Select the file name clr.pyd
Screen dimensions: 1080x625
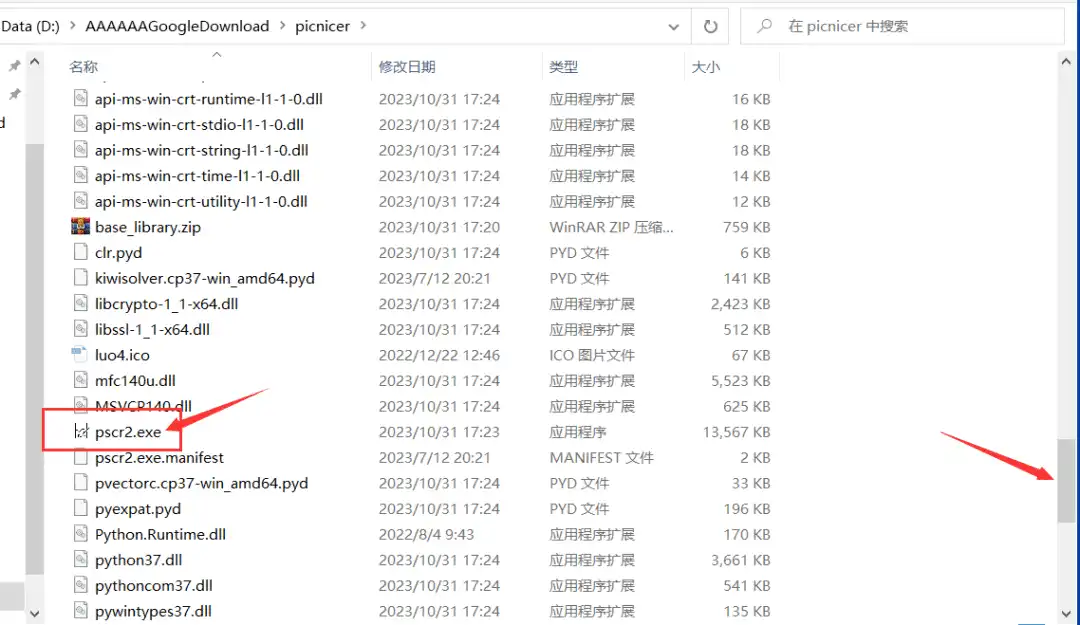pos(118,253)
